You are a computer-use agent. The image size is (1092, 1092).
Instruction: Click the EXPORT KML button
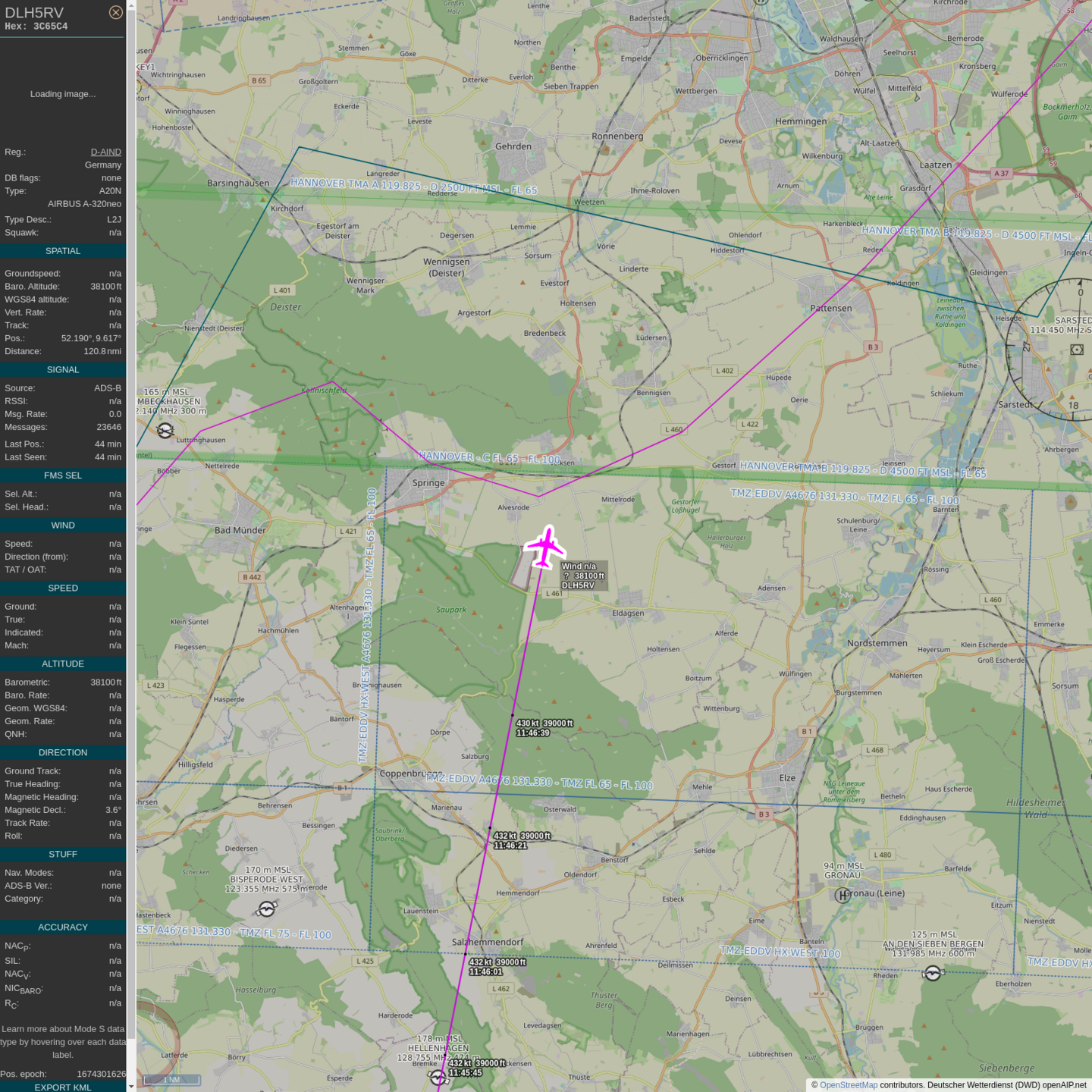(63, 1087)
